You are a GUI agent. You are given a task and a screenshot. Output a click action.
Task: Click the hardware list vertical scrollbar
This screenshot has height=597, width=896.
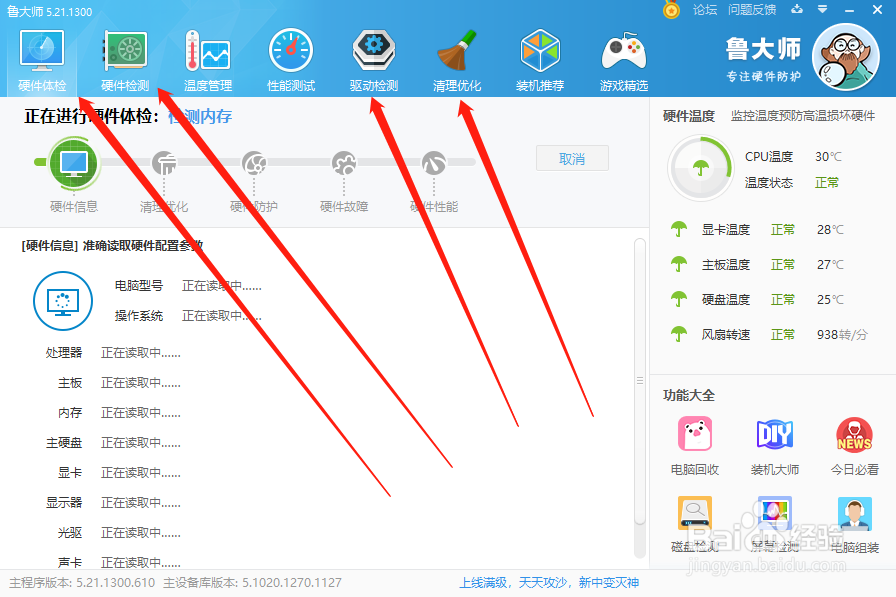[640, 380]
